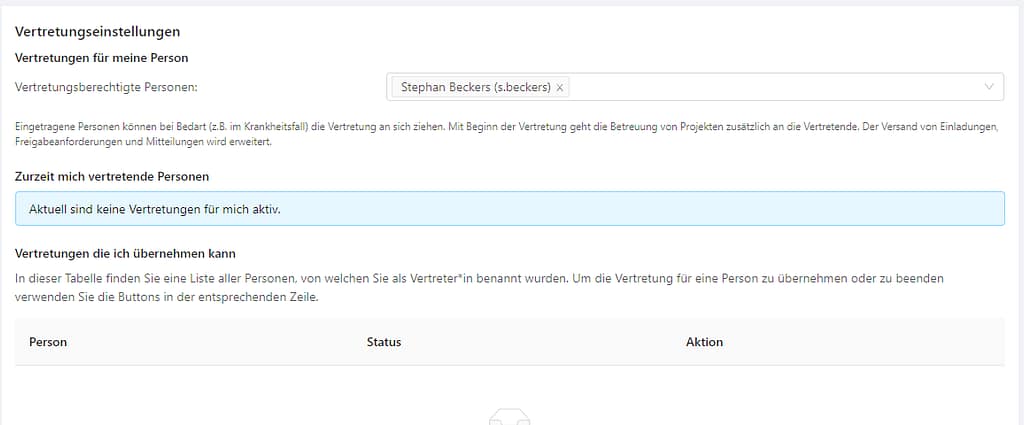Click the 'Aktuell sind keine Vertretungen' info box
The height and width of the screenshot is (425, 1024).
point(510,209)
